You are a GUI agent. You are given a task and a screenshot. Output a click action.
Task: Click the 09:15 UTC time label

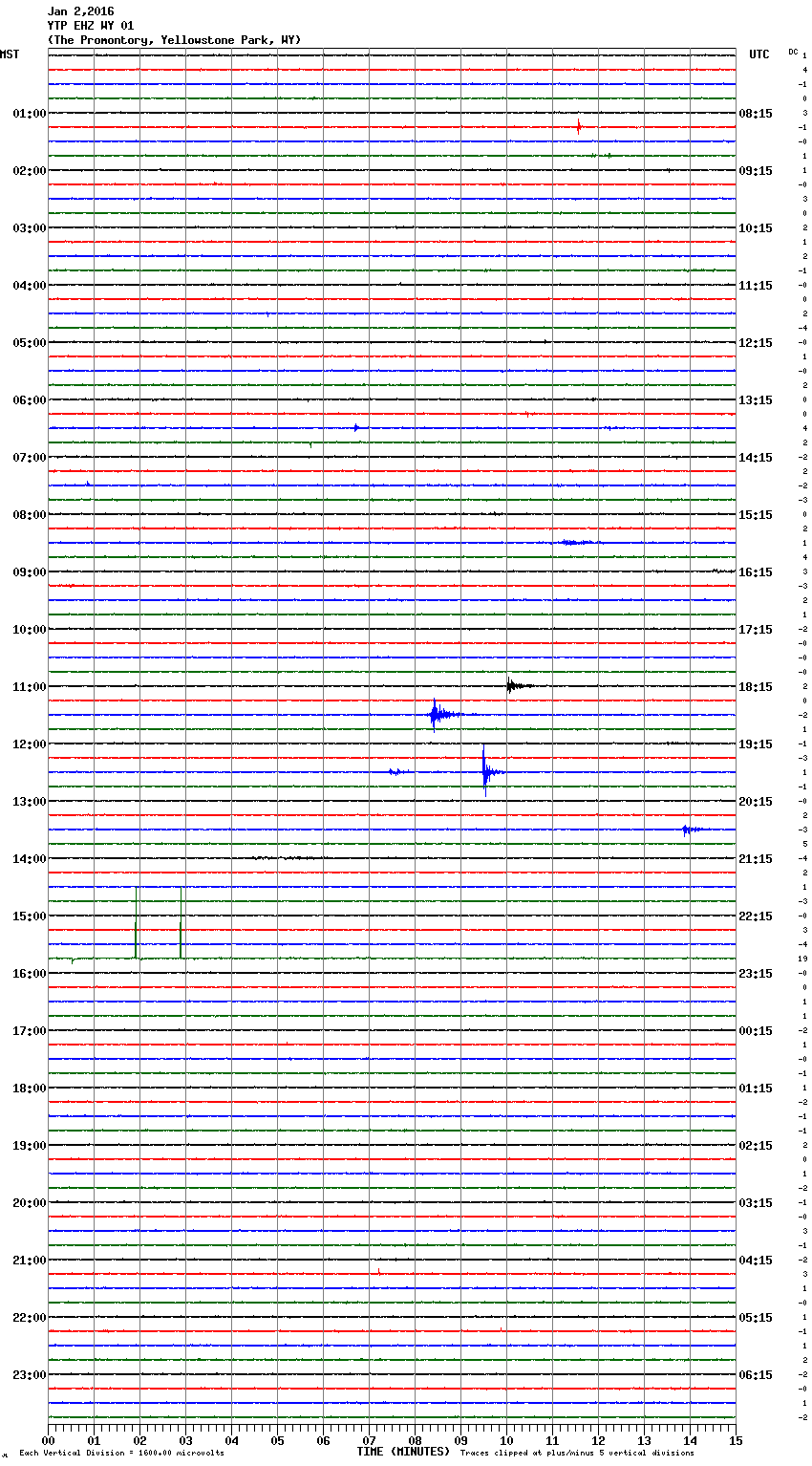point(756,171)
